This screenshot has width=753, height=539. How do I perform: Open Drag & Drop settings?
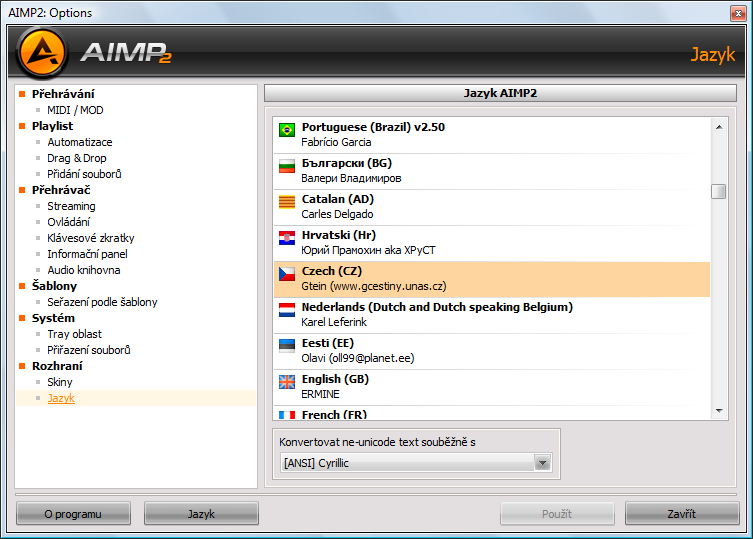[77, 158]
